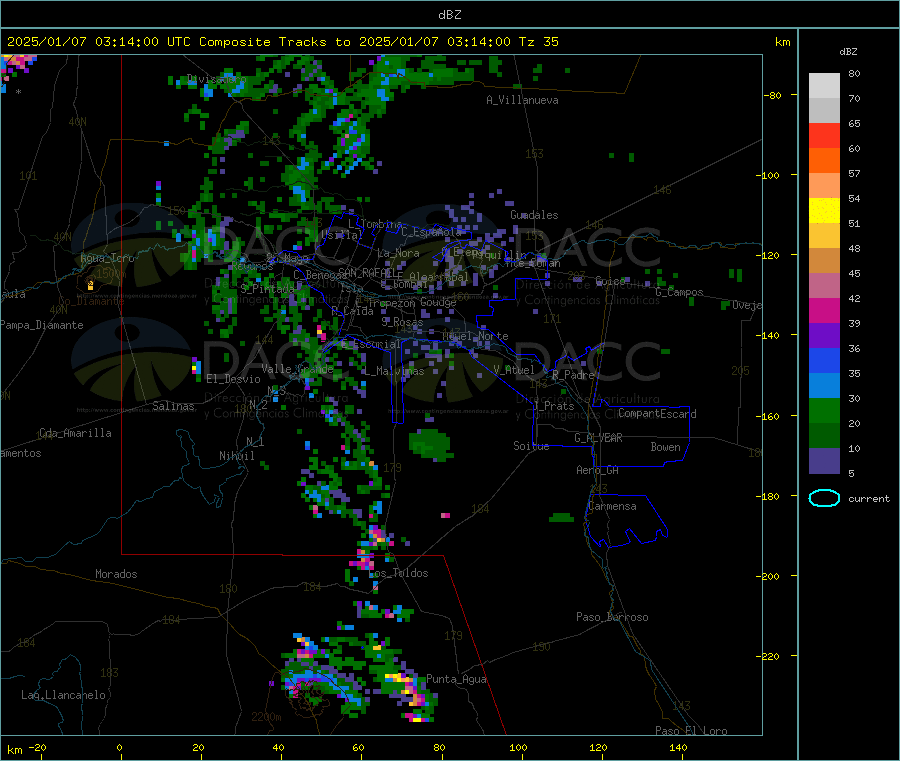
Task: Click the 'Pampa_Diamante' map label
Action: 41,325
